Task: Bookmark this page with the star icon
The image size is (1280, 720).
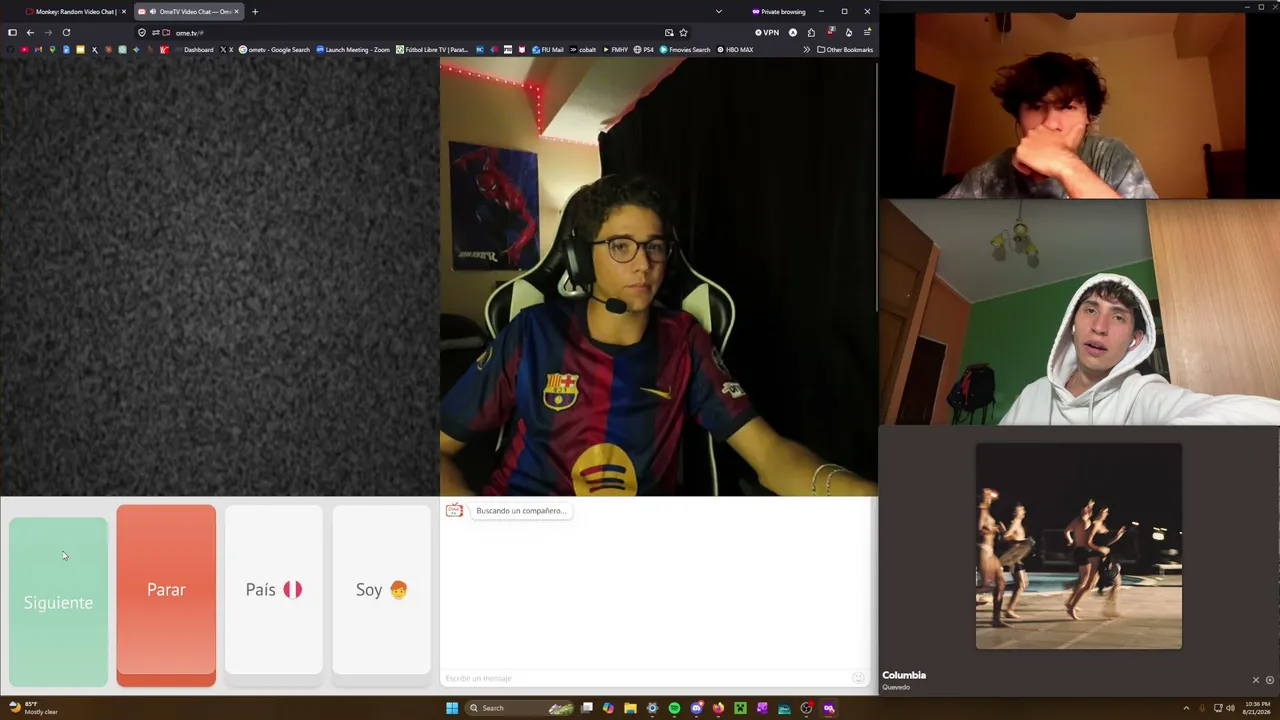Action: tap(683, 33)
